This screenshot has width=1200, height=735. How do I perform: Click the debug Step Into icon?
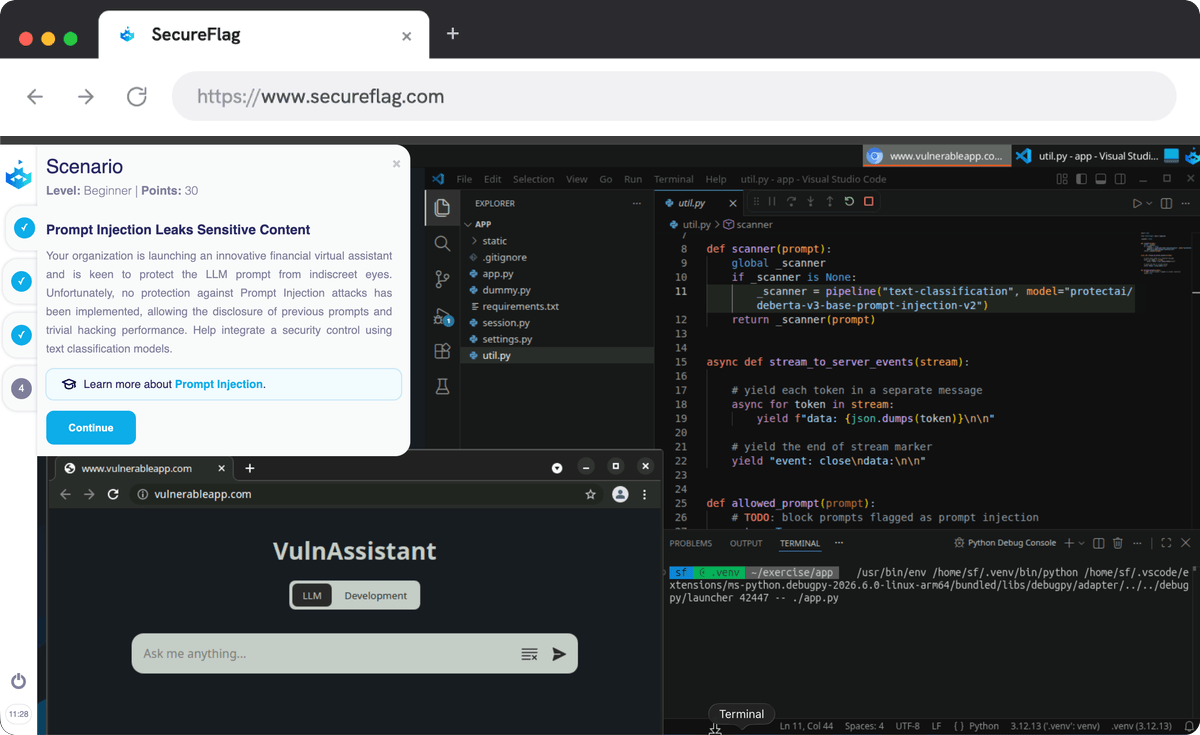tap(810, 202)
